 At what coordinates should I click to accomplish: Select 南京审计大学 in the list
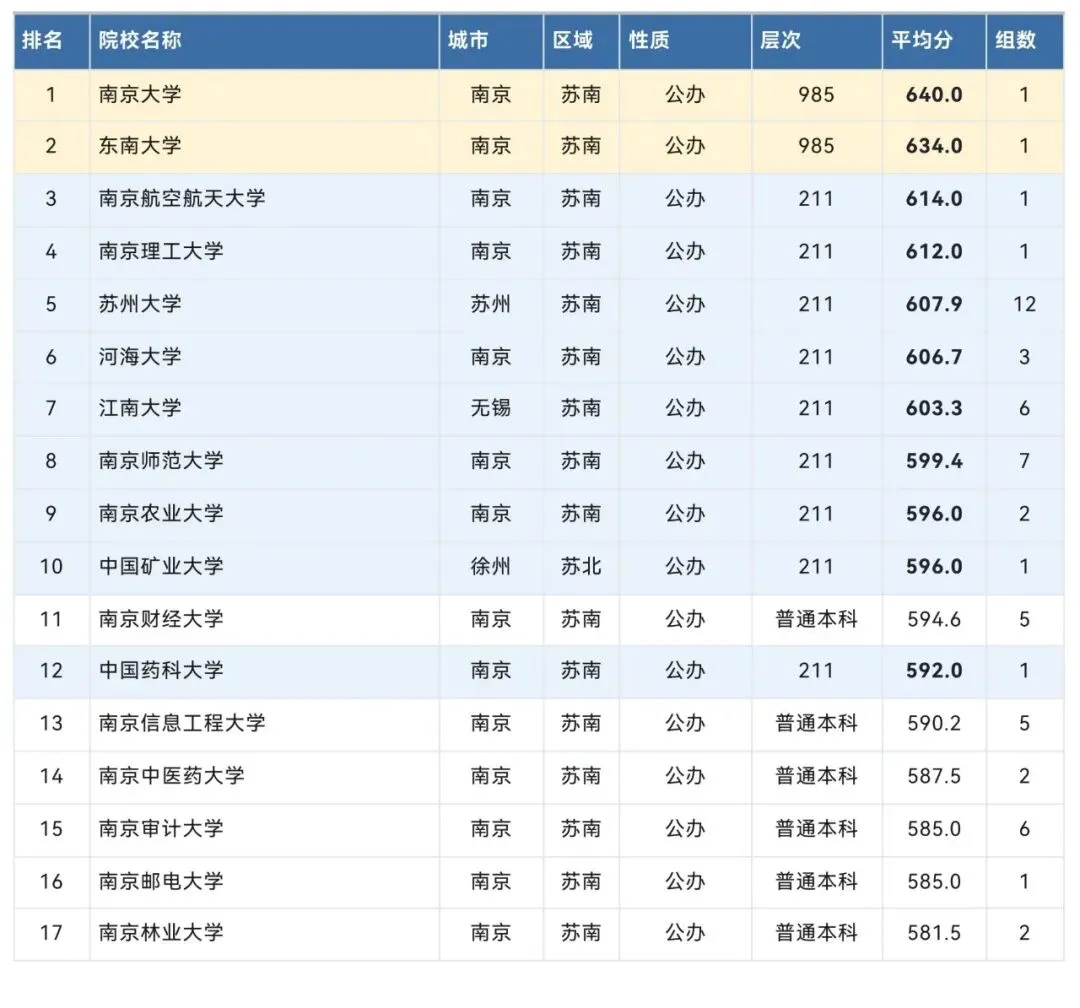[161, 829]
